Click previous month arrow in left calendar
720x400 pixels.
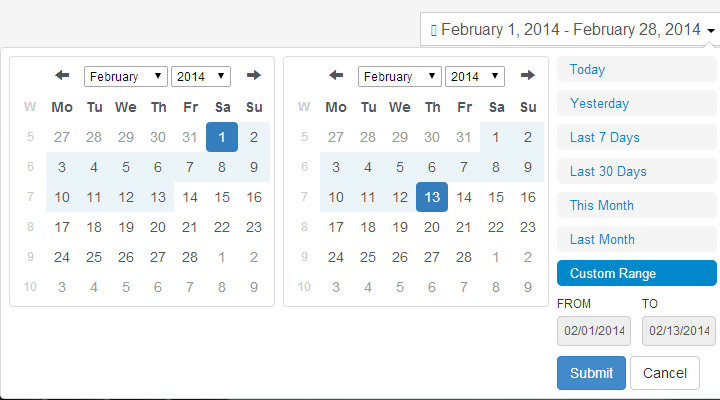tap(62, 75)
